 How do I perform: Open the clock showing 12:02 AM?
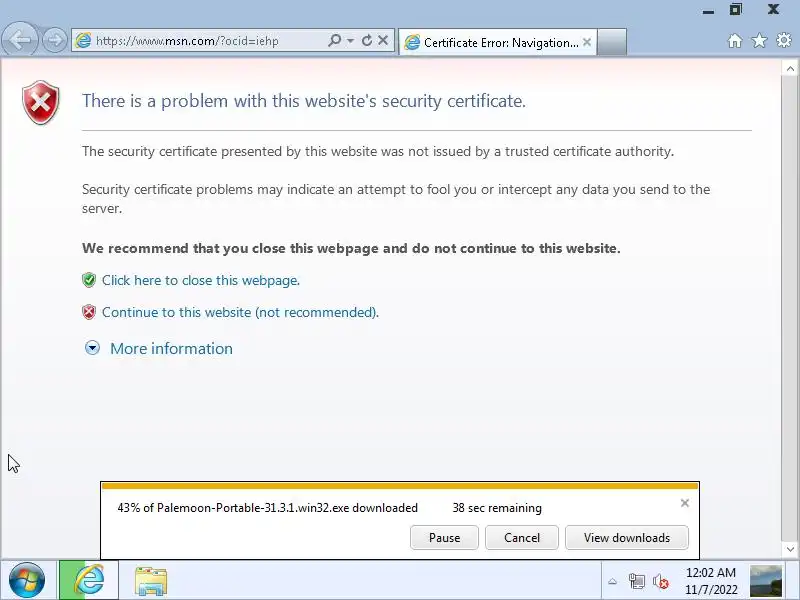tap(711, 581)
